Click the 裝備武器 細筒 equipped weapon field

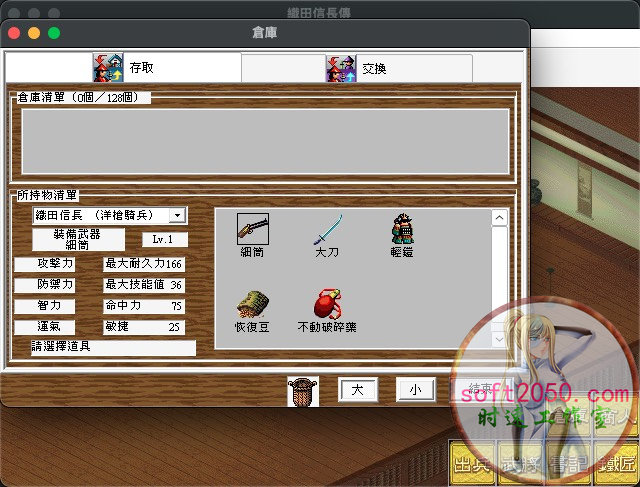click(x=78, y=239)
